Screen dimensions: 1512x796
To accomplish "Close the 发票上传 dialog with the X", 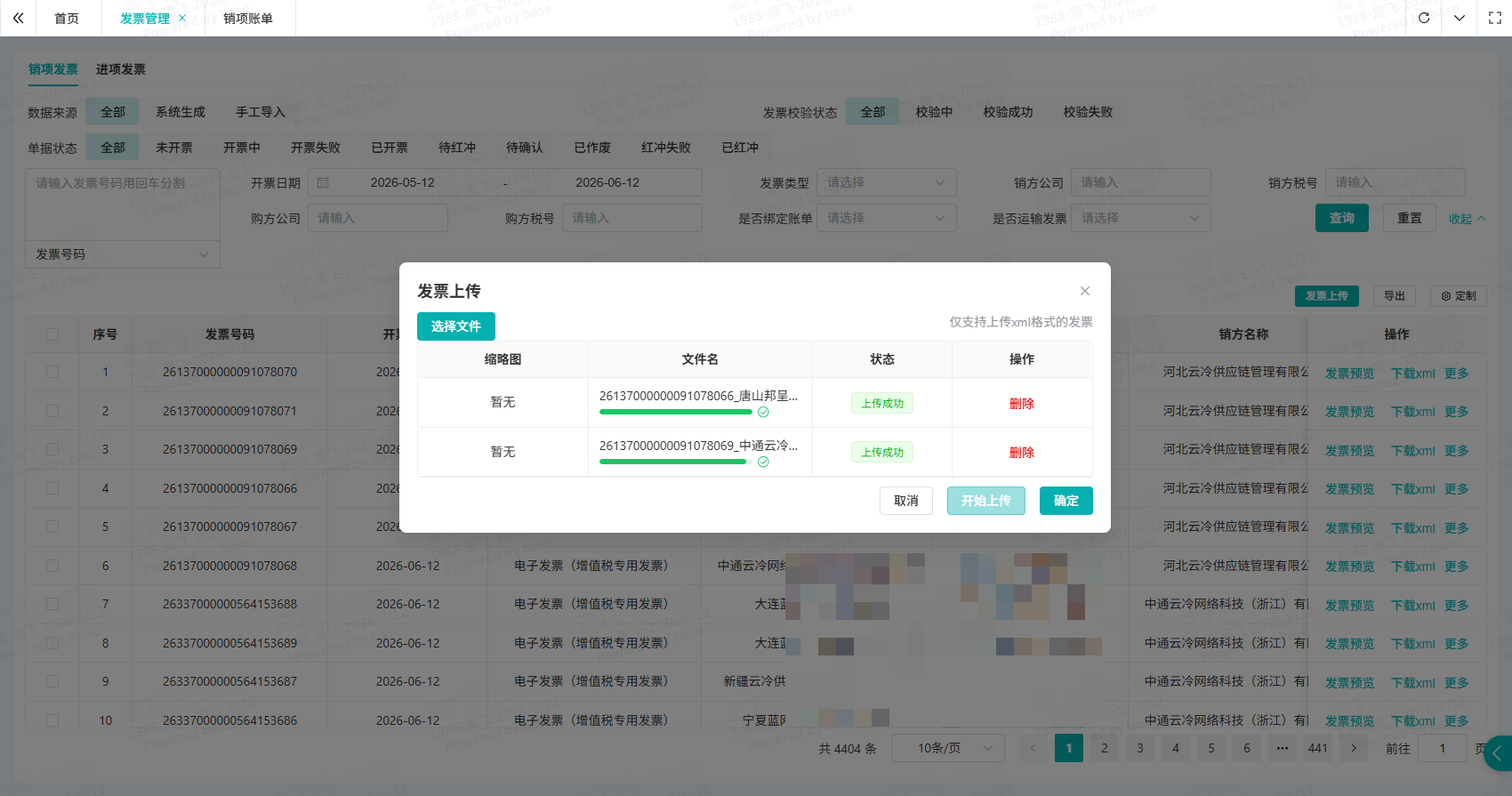I will tap(1085, 291).
